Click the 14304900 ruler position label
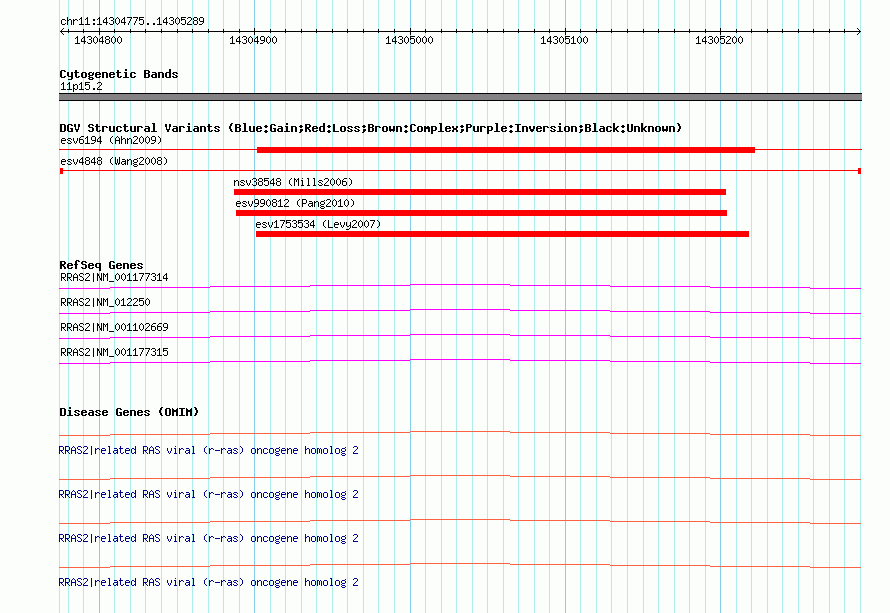 click(253, 40)
